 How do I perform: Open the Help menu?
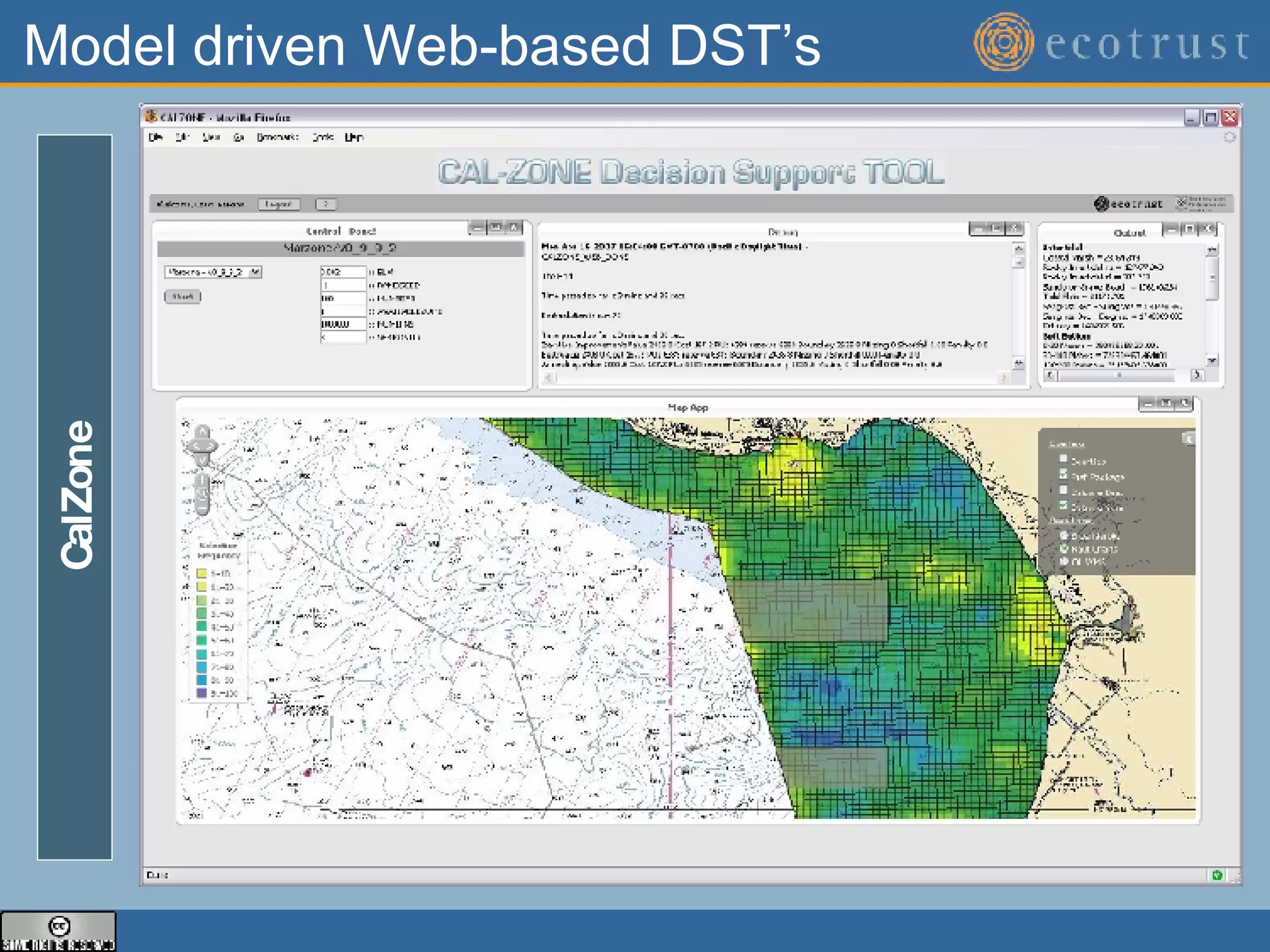(354, 137)
